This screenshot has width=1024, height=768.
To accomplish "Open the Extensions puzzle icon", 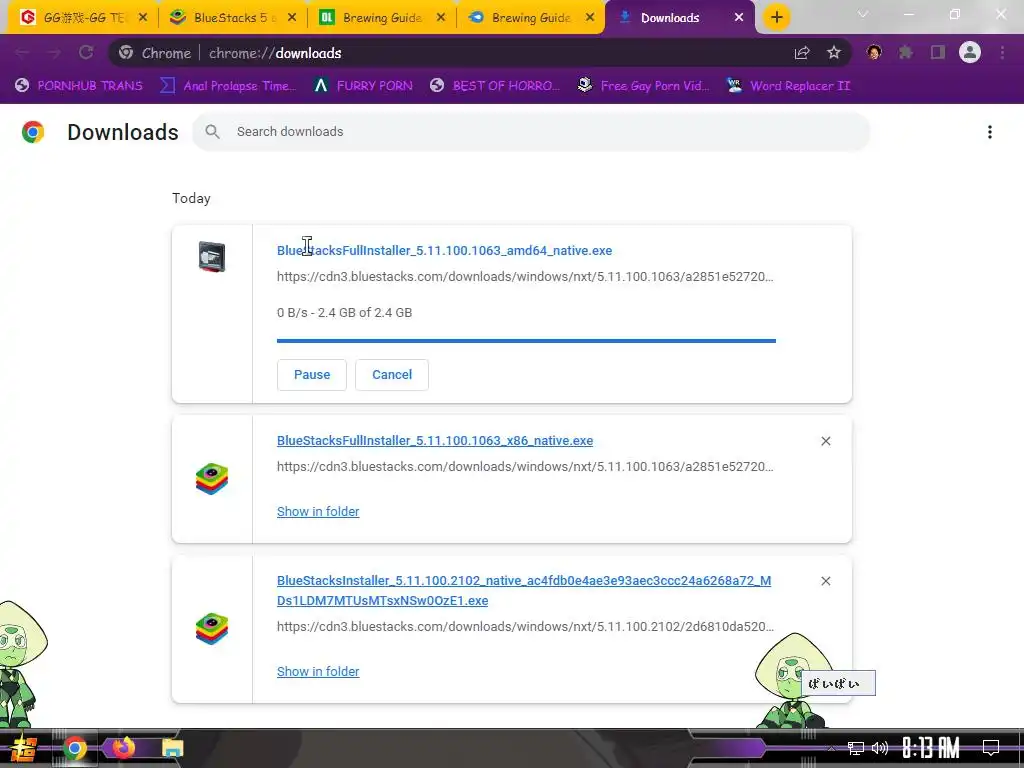I will point(905,52).
